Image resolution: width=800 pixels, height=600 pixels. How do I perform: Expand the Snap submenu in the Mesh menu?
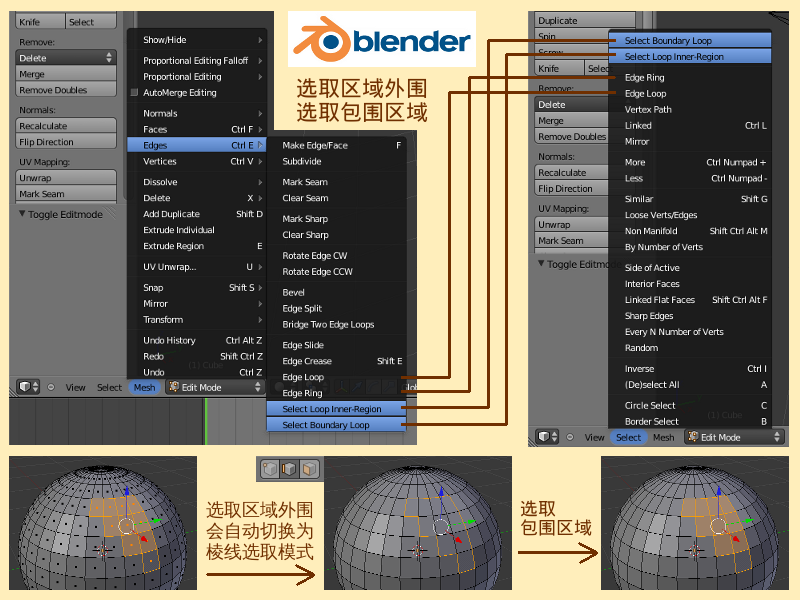pyautogui.click(x=197, y=288)
